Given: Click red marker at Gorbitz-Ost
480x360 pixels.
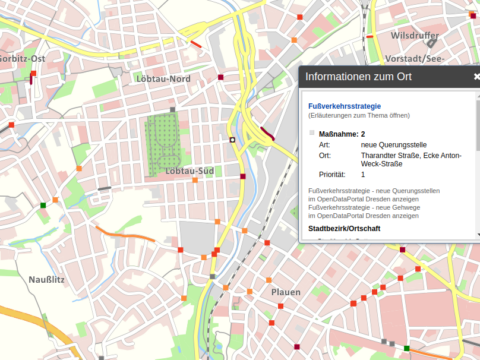Looking at the screenshot, I should (33, 73).
